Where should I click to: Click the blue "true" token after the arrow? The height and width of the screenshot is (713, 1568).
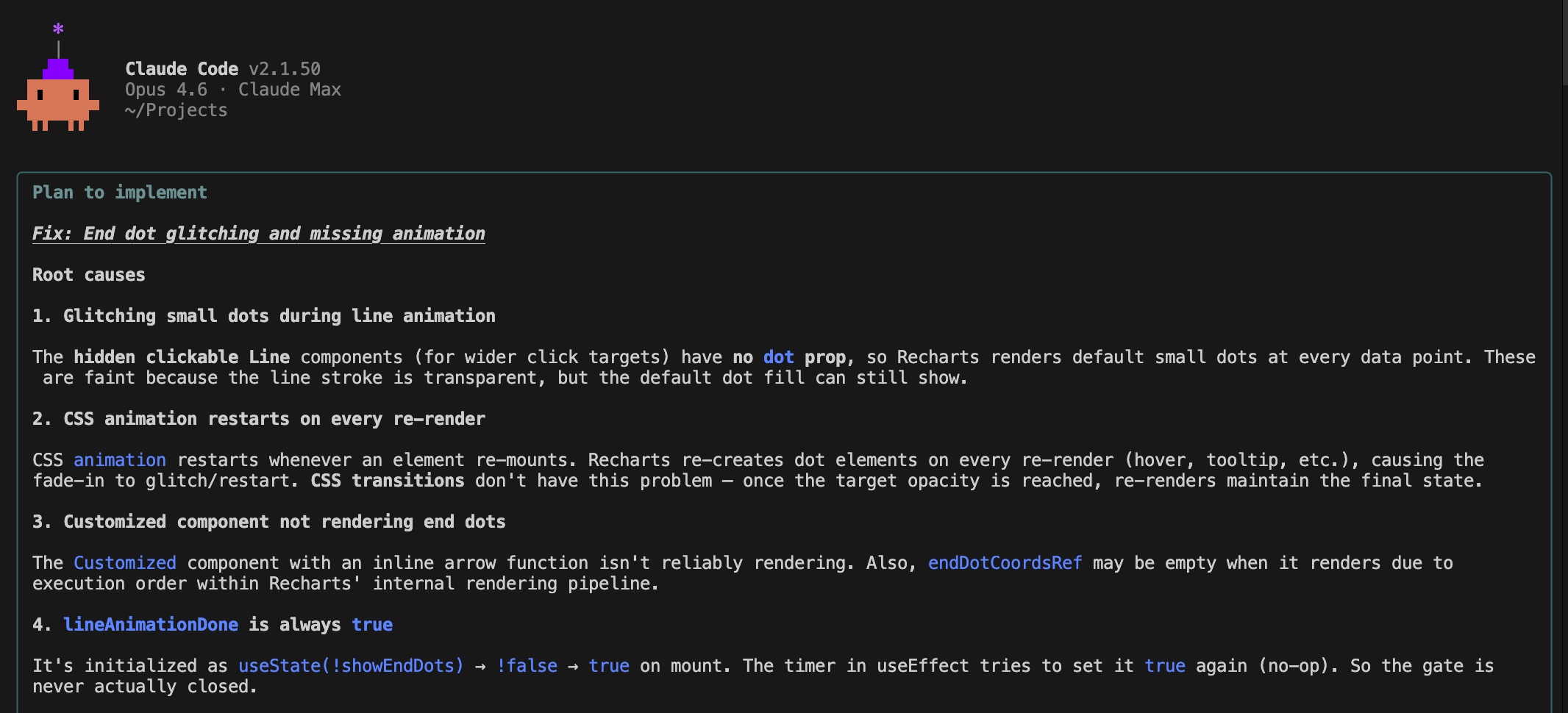click(608, 665)
